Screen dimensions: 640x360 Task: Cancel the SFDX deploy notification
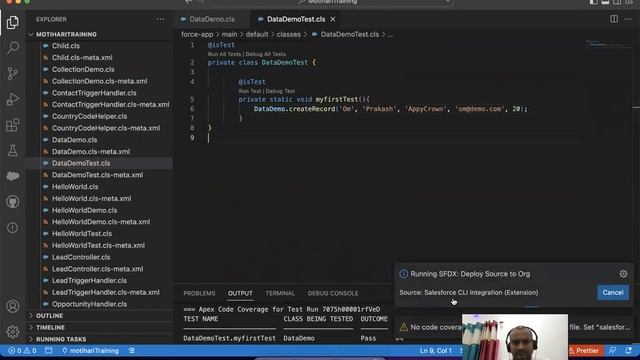tap(613, 292)
